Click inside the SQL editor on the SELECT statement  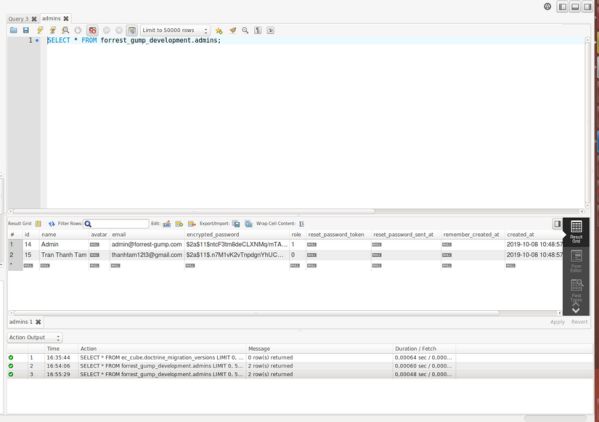point(134,40)
